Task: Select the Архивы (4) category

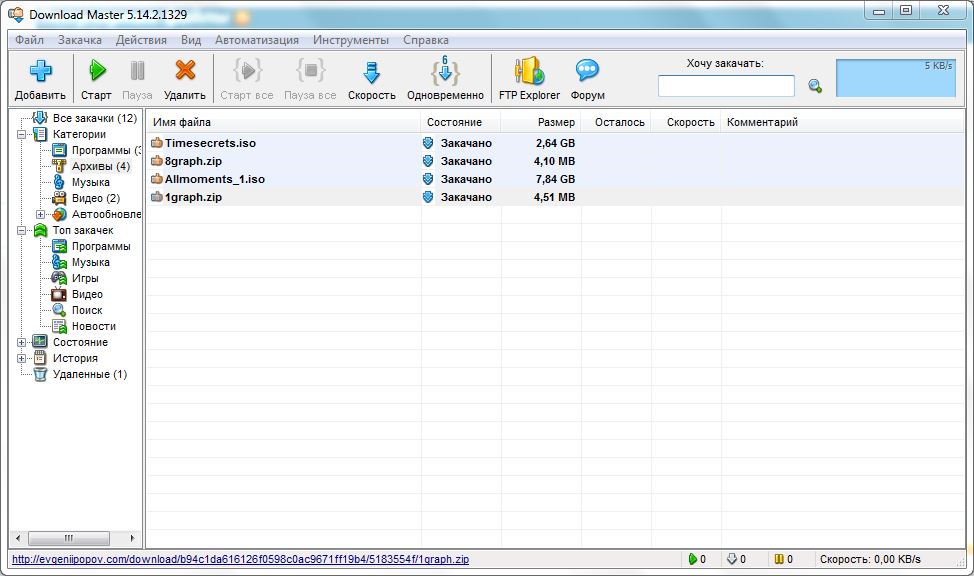Action: [x=101, y=167]
